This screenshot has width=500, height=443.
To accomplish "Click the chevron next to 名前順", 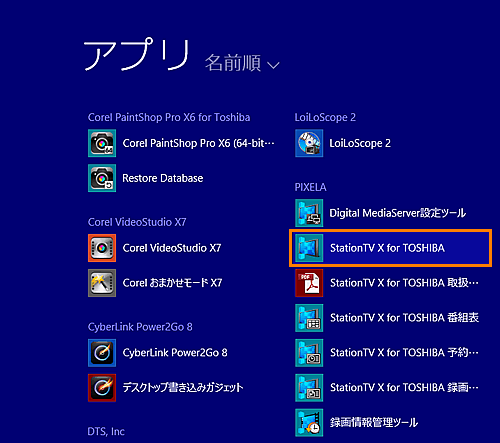I will point(273,65).
